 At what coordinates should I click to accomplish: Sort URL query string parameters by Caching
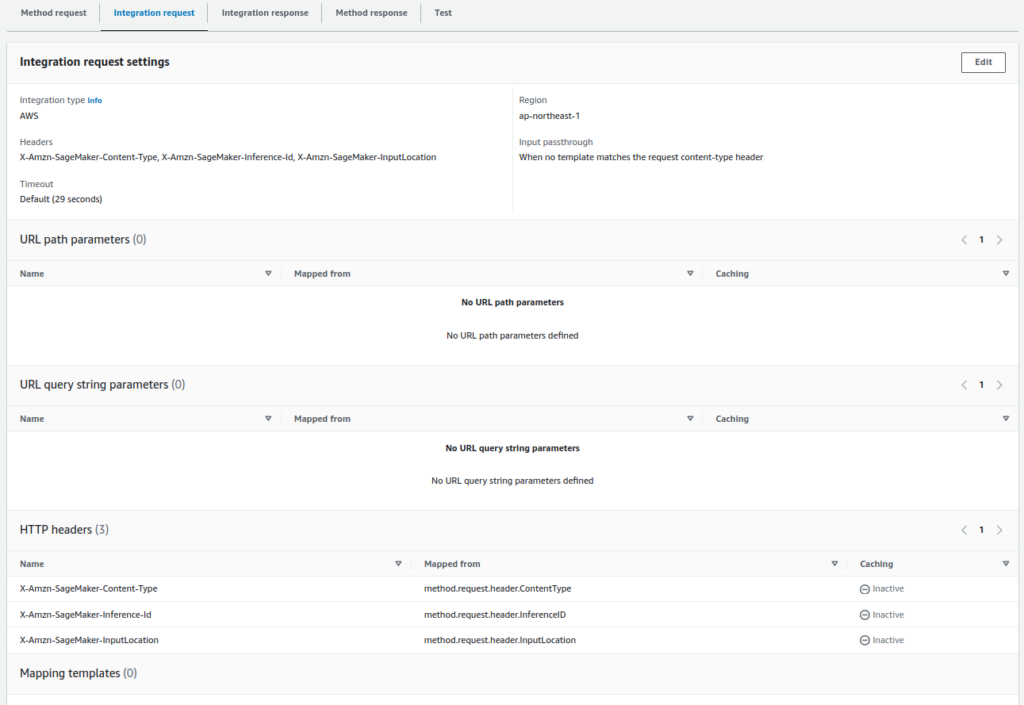[x=1005, y=419]
